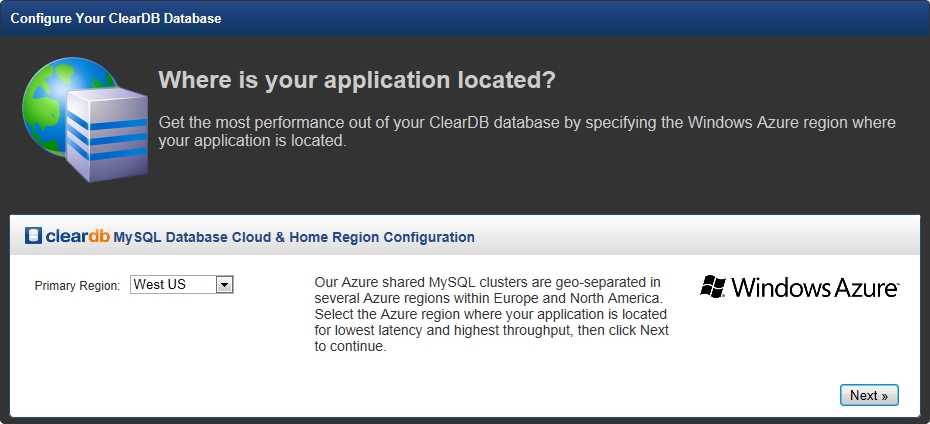Click the 'MySQL Database Cloud & Home Region Configuration' title
The image size is (930, 424).
click(294, 237)
